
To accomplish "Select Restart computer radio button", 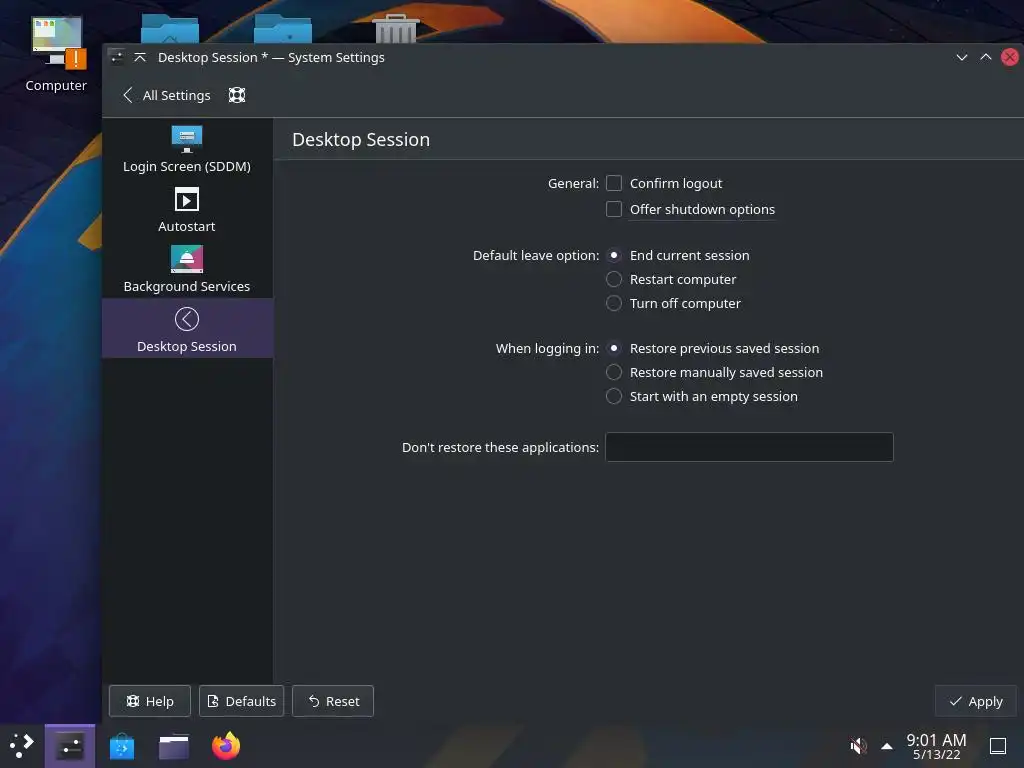I will point(614,280).
